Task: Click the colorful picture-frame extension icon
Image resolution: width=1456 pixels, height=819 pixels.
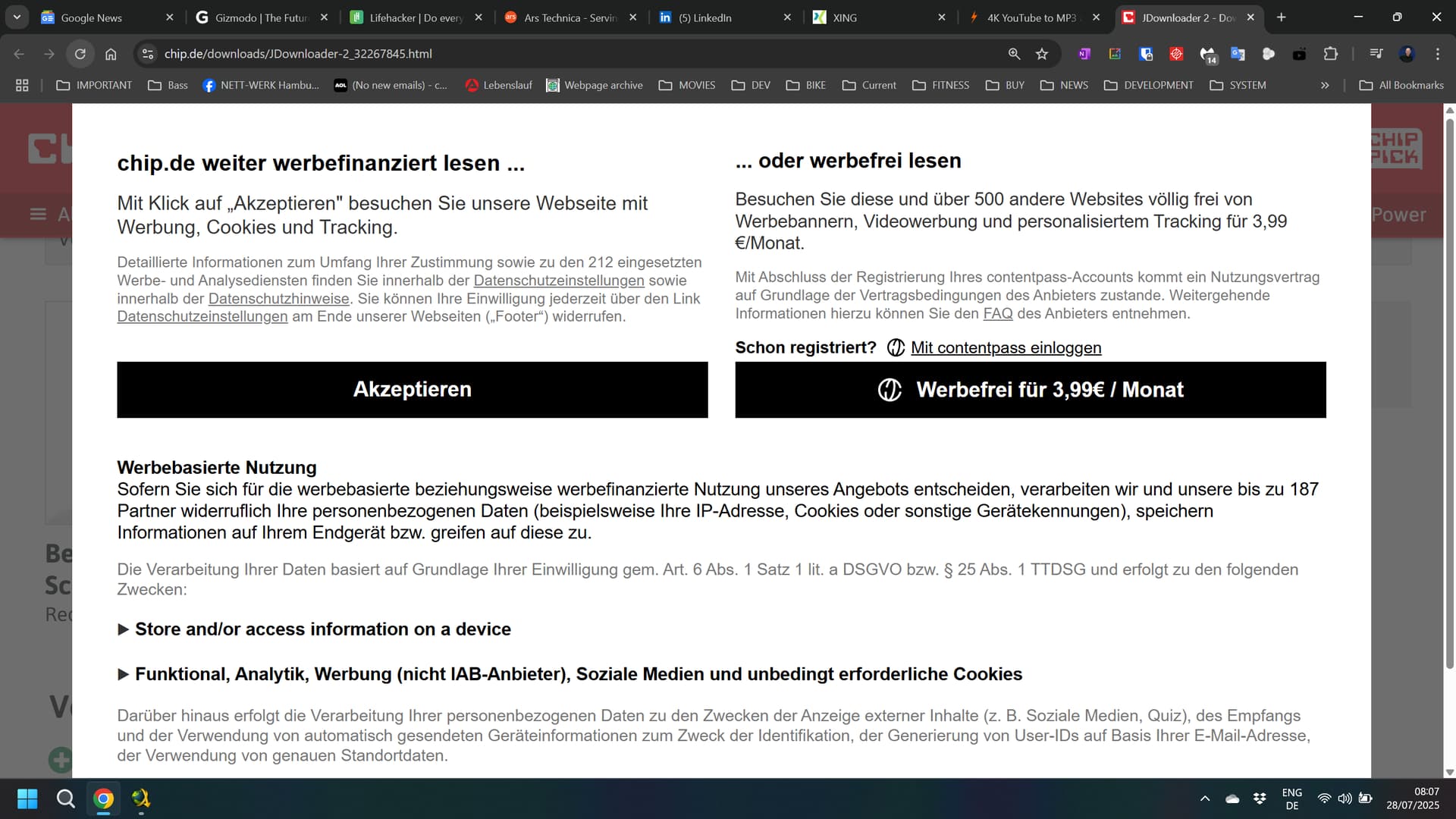Action: coord(1115,54)
